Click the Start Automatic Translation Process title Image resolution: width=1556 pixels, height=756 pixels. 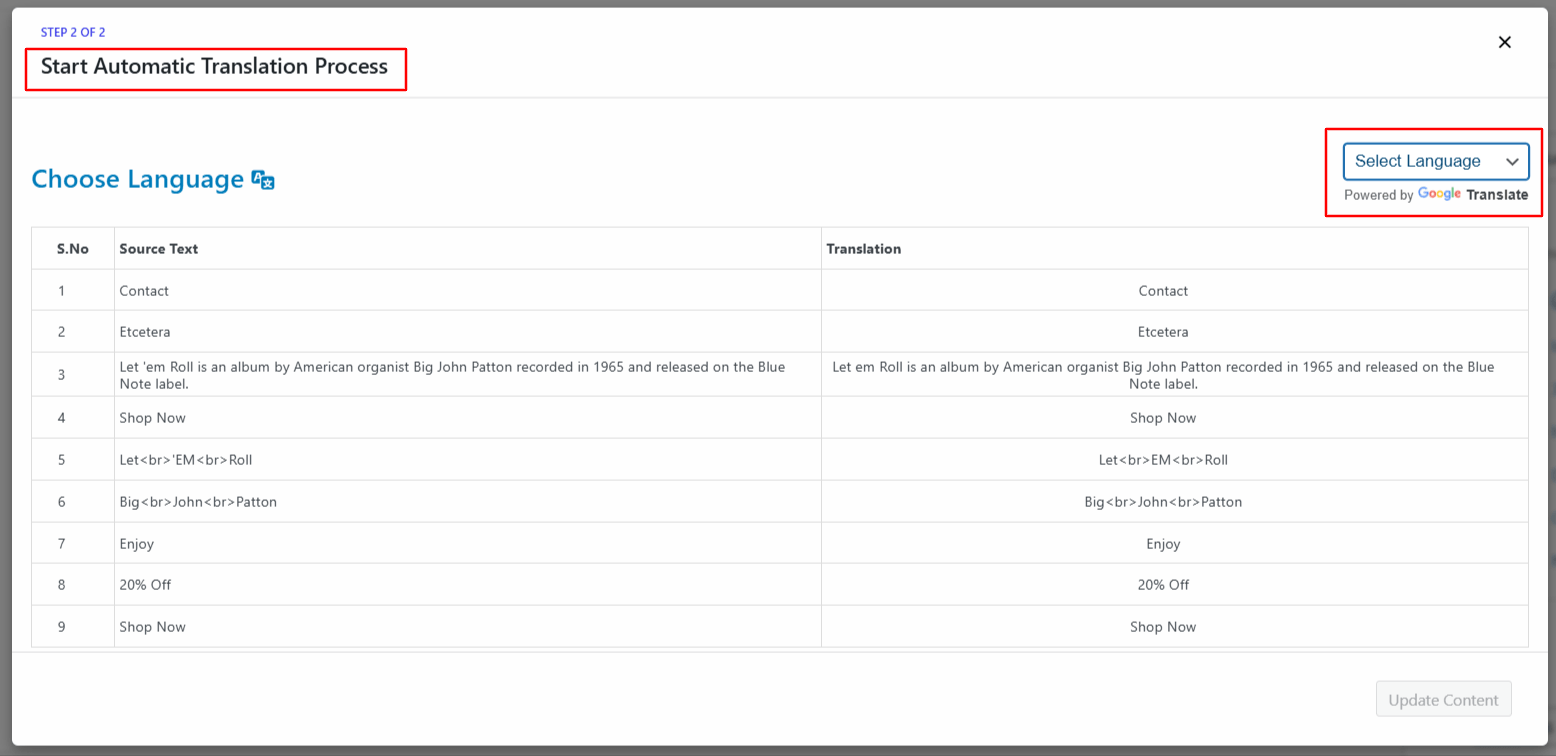pyautogui.click(x=214, y=67)
